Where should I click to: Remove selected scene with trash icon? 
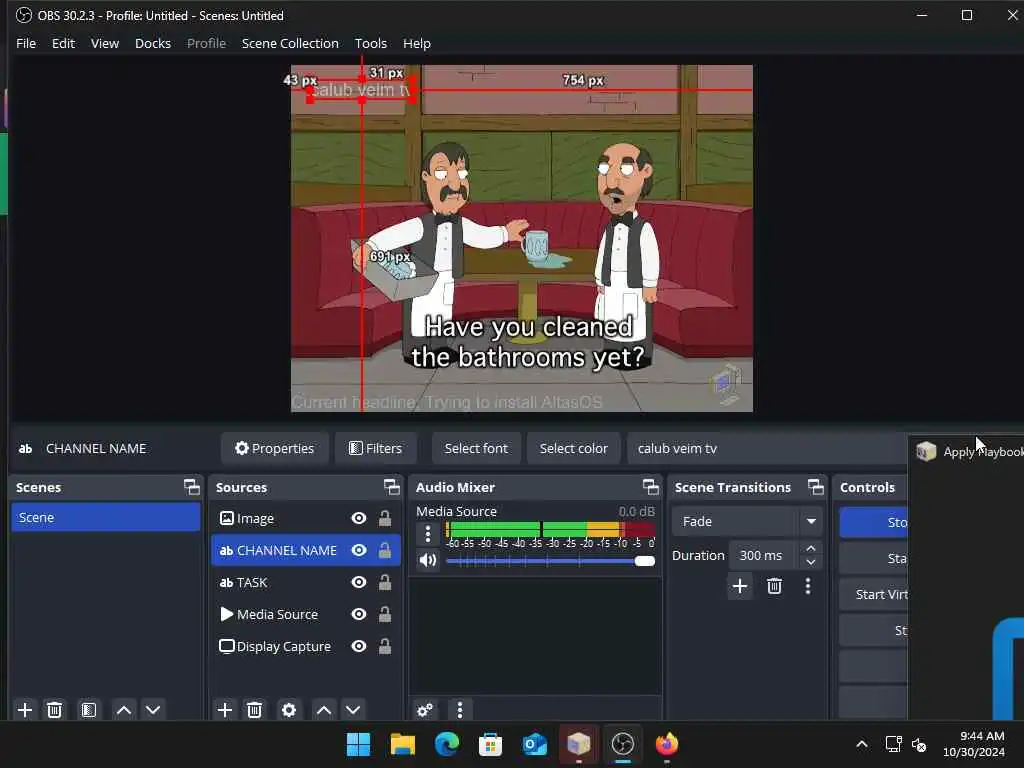(x=55, y=710)
